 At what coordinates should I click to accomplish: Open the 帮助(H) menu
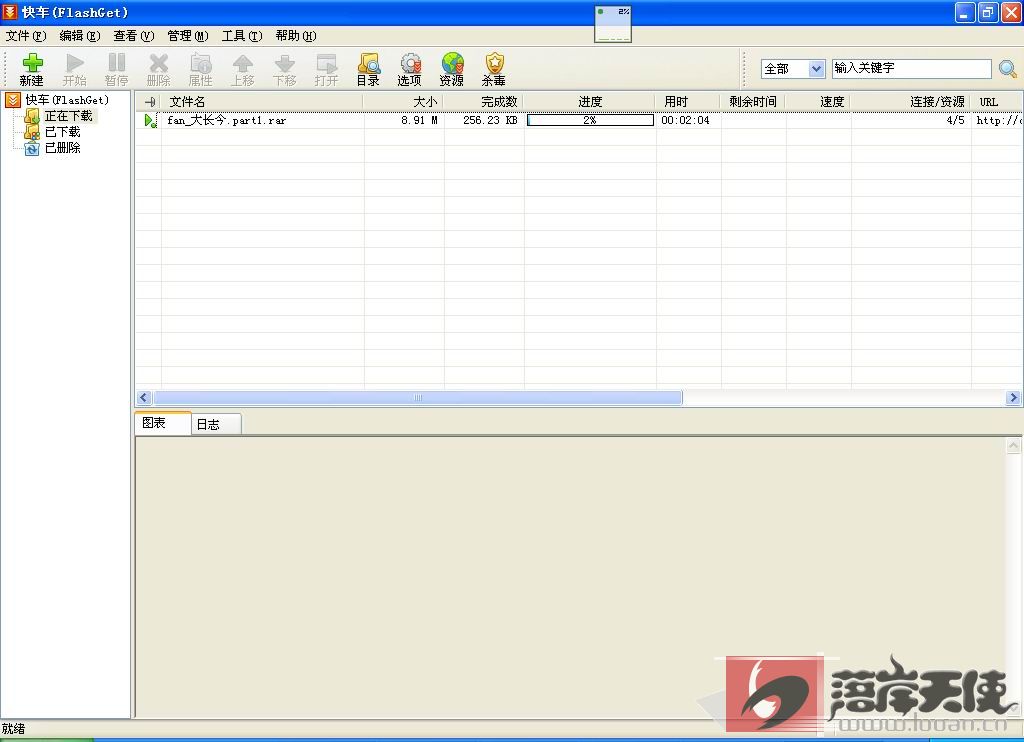coord(296,36)
